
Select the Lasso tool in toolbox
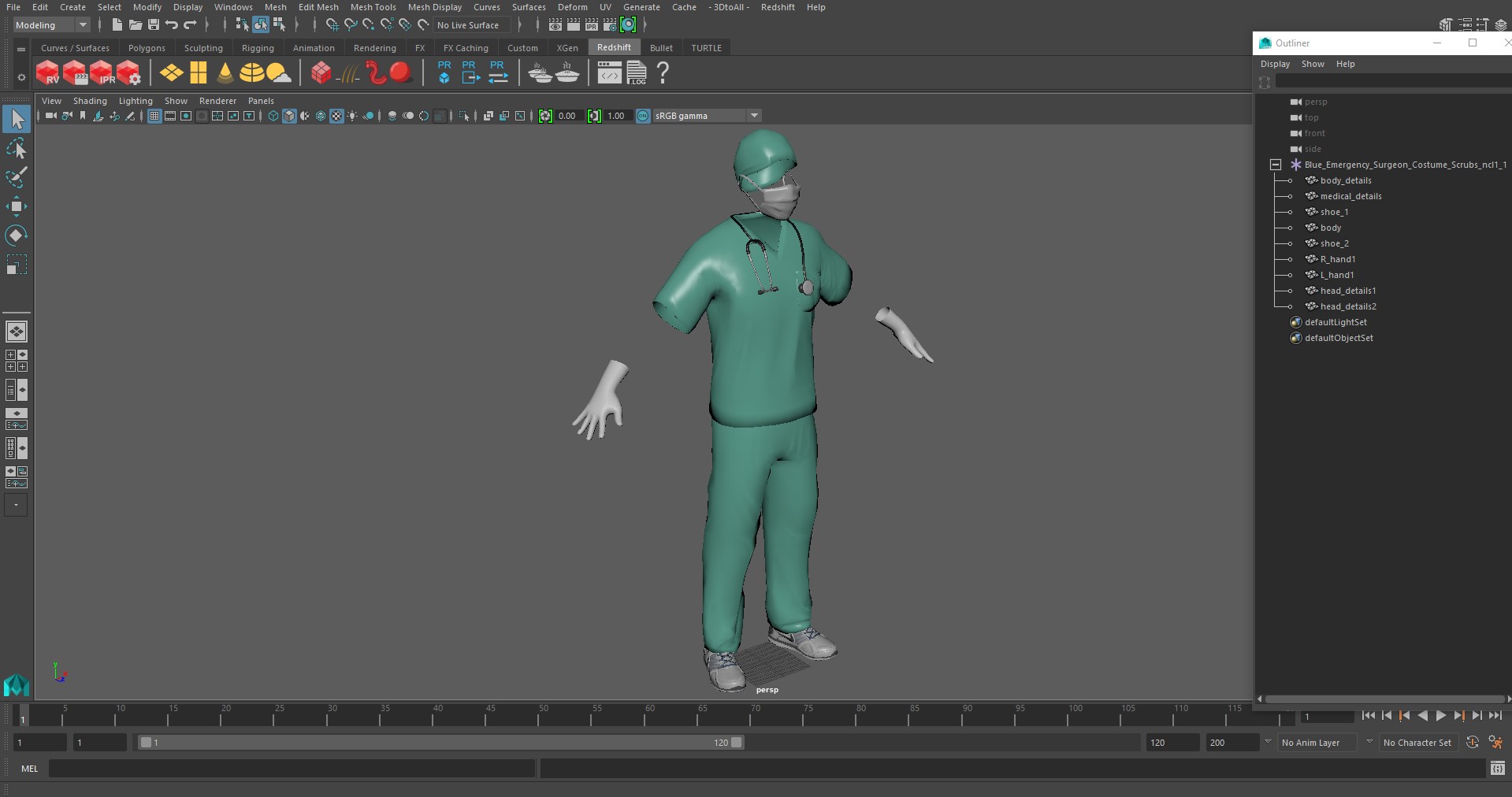pyautogui.click(x=16, y=148)
